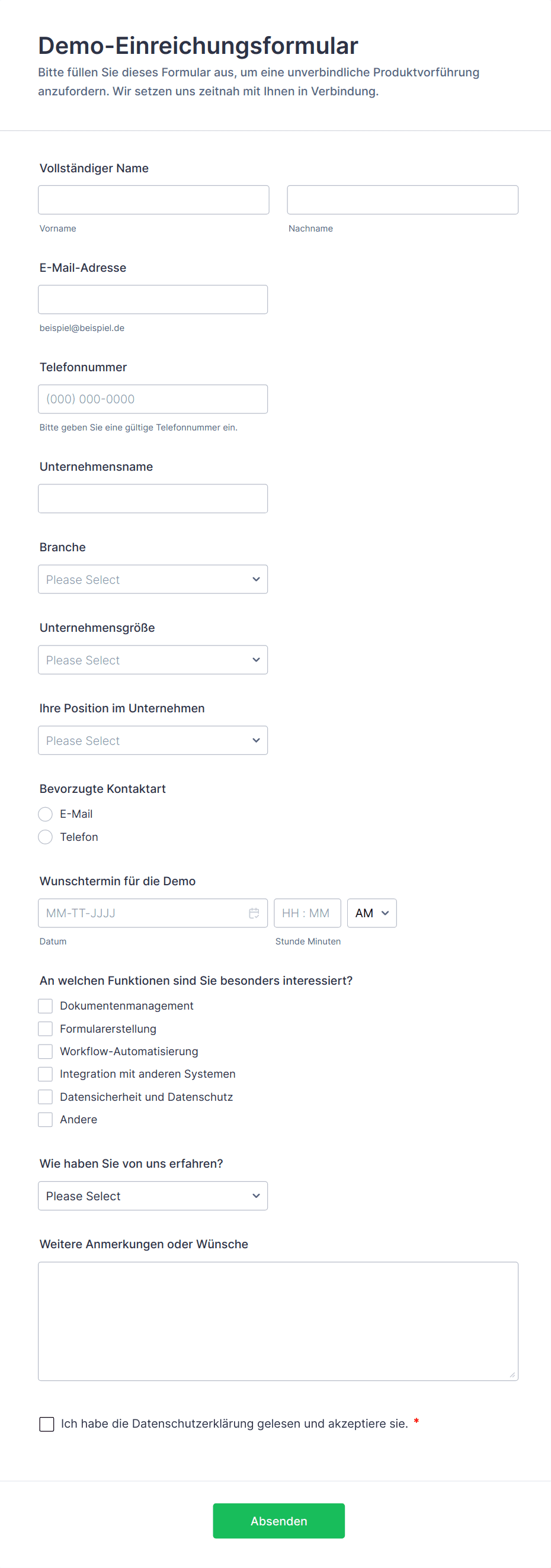Select the E-Mail contact option
The image size is (551, 1568).
pos(46,814)
